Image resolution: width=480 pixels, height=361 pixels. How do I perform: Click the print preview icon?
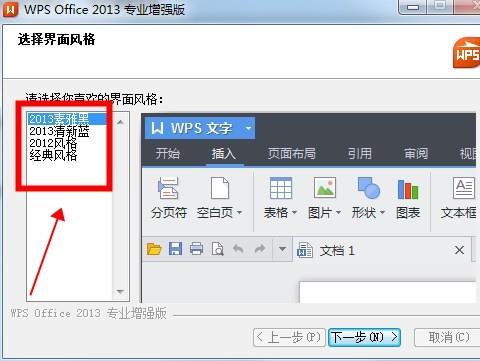tap(217, 249)
